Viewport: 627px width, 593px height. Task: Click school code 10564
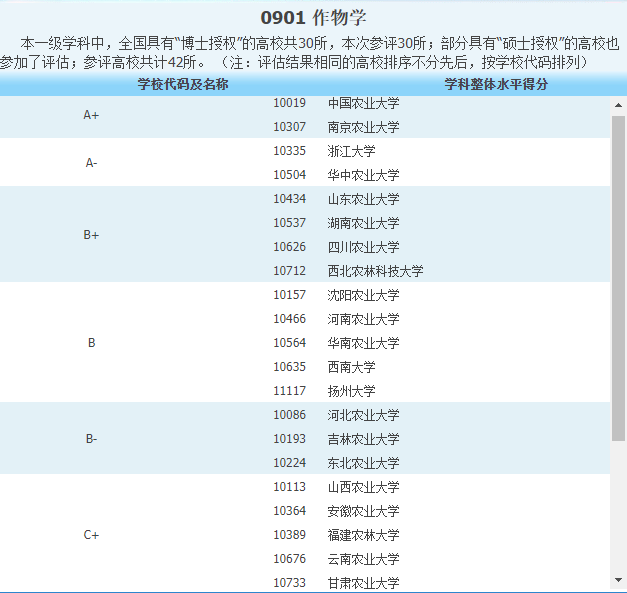click(x=290, y=343)
